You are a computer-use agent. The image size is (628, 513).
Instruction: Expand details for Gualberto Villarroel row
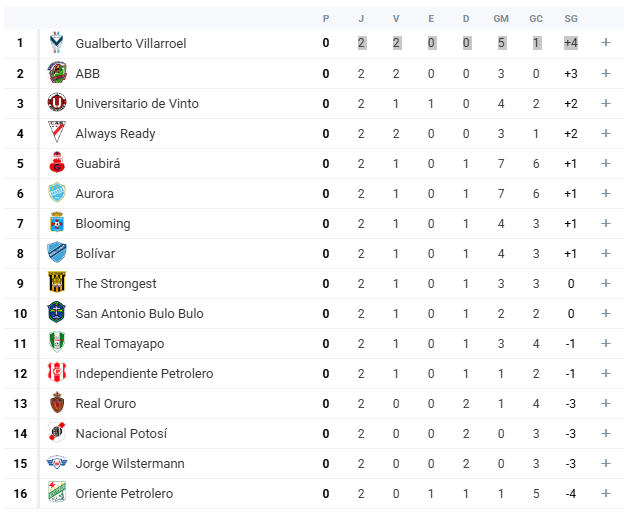pyautogui.click(x=606, y=42)
